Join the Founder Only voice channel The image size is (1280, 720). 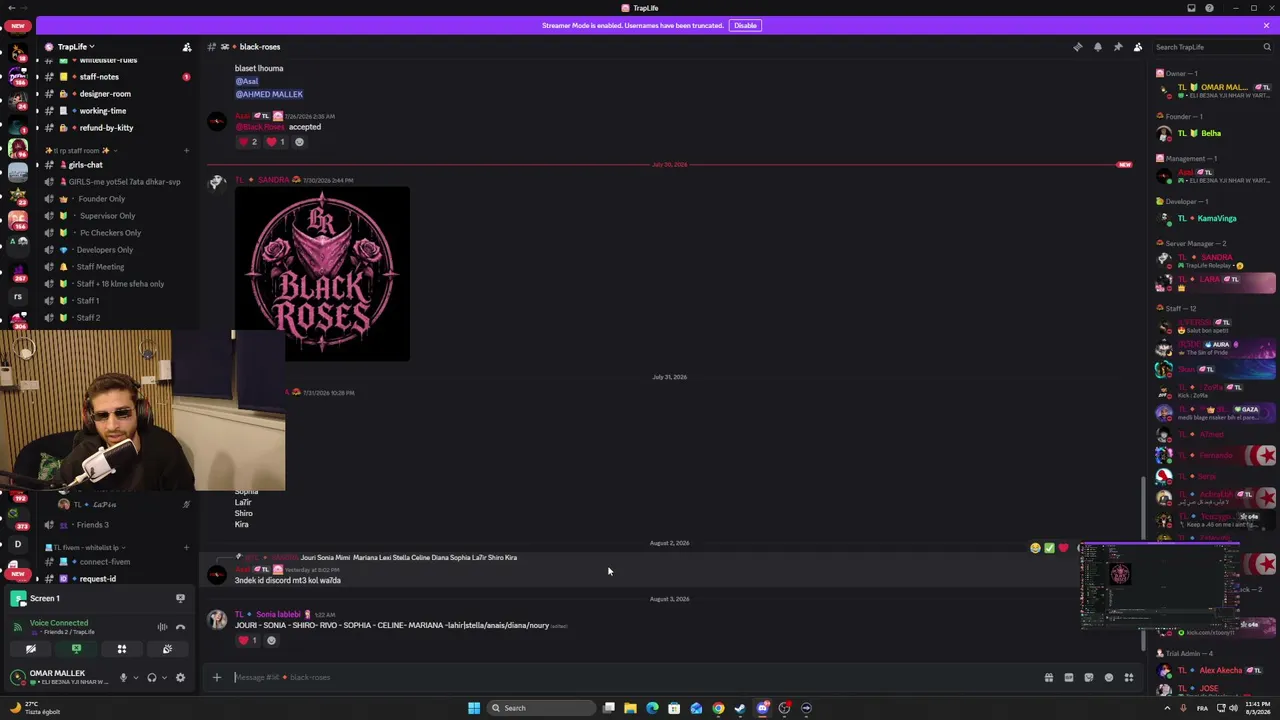tap(117, 199)
